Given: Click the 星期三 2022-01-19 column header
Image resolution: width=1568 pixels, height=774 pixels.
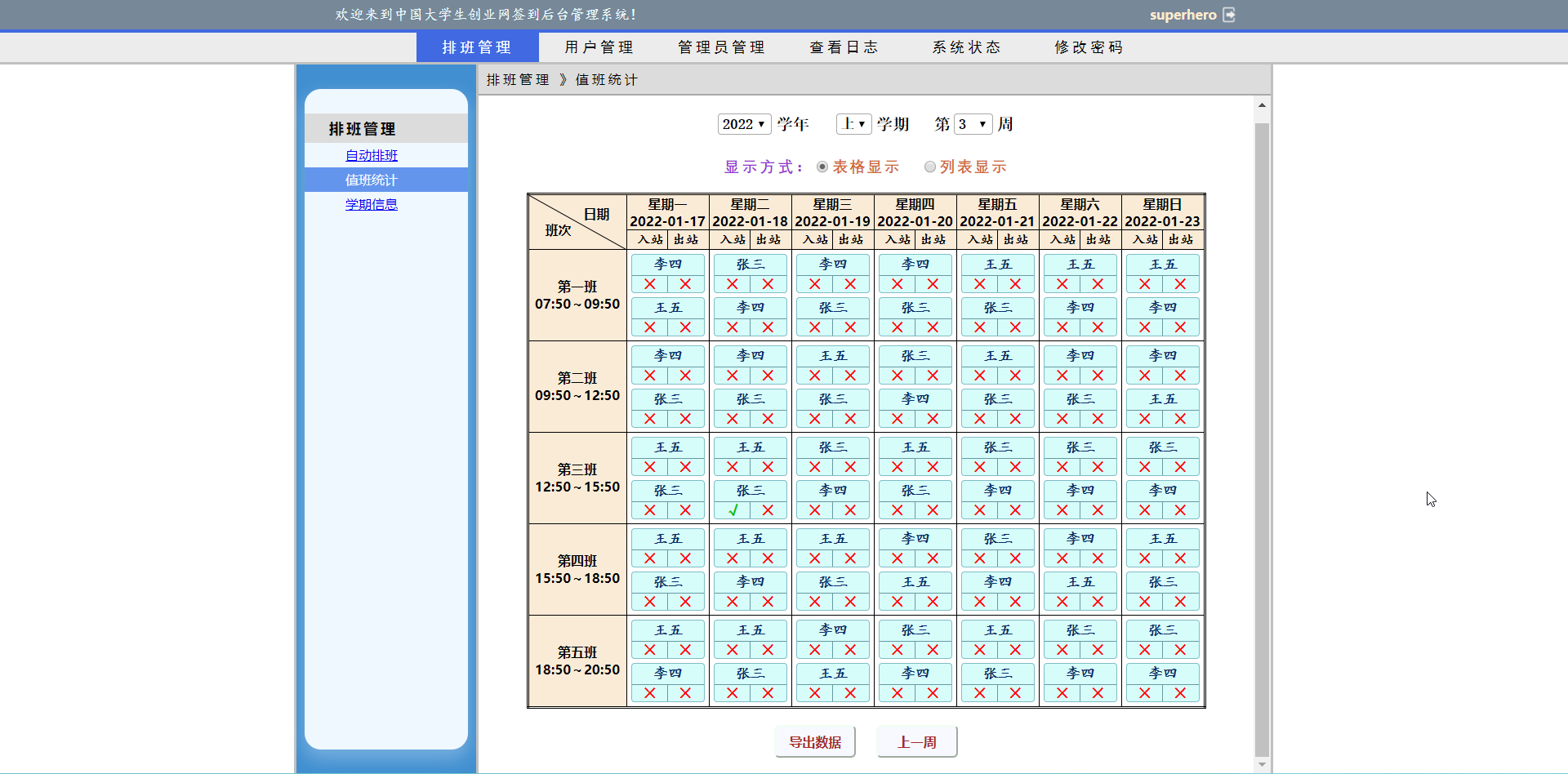Looking at the screenshot, I should 832,212.
